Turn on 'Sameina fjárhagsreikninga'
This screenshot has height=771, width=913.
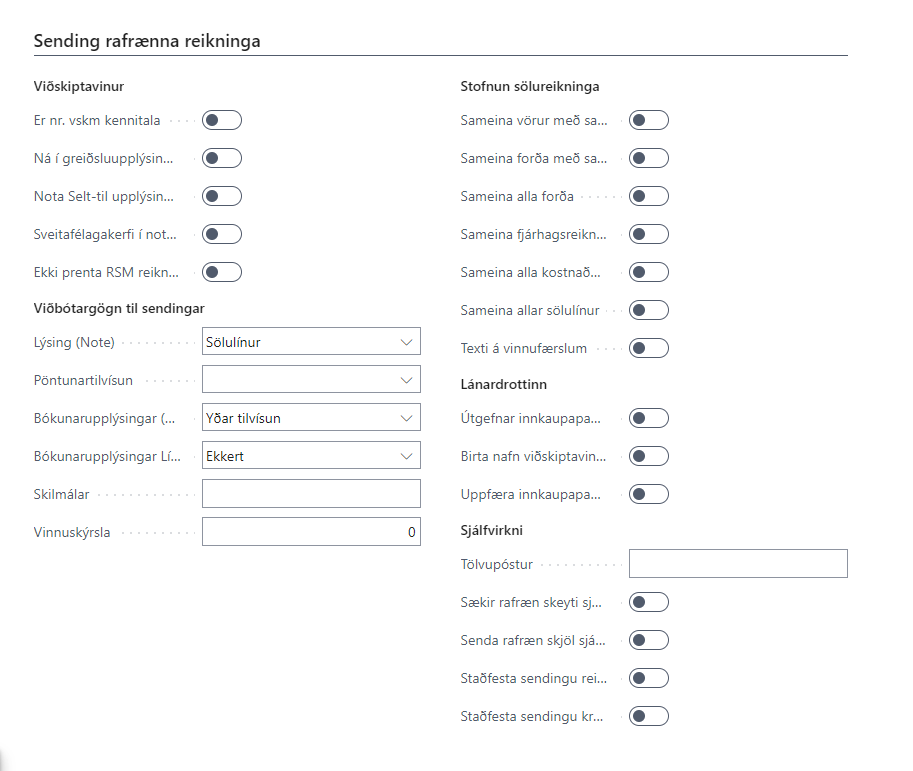point(648,233)
